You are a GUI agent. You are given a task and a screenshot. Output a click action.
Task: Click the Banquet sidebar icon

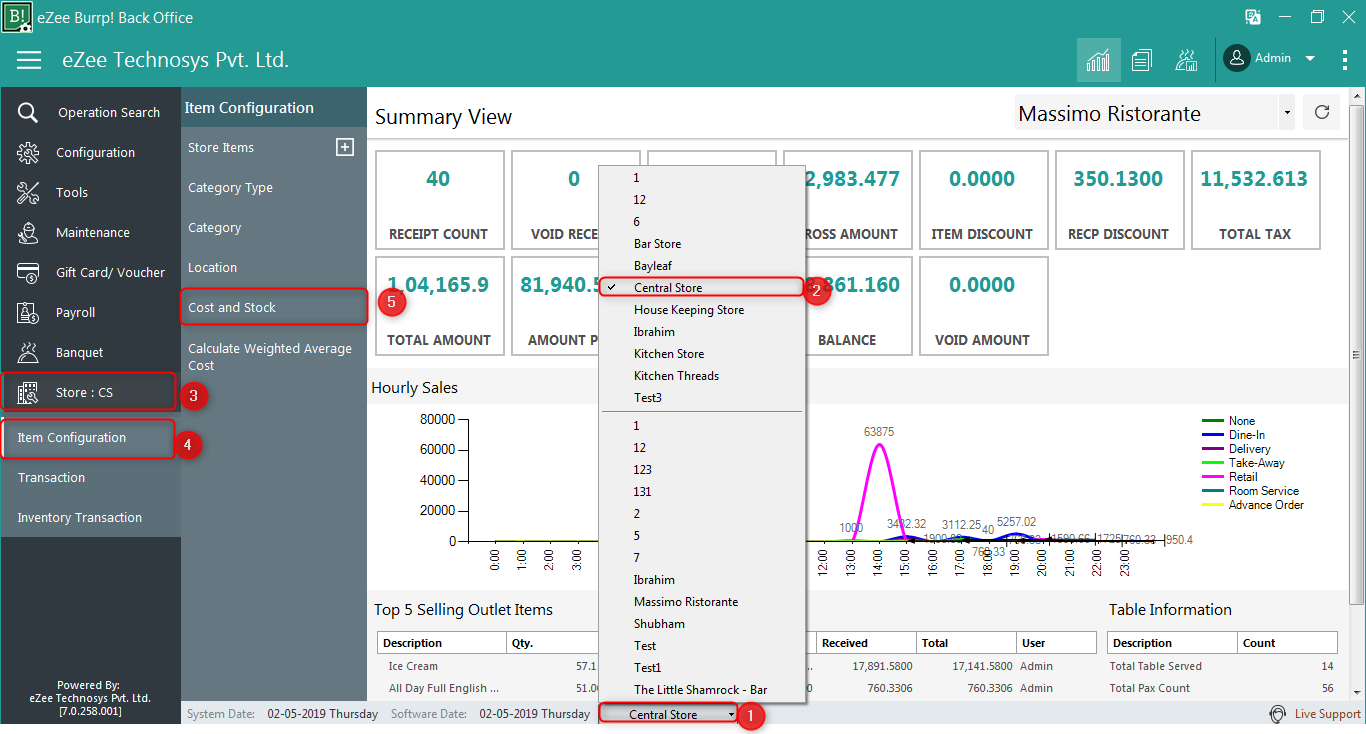pyautogui.click(x=28, y=353)
